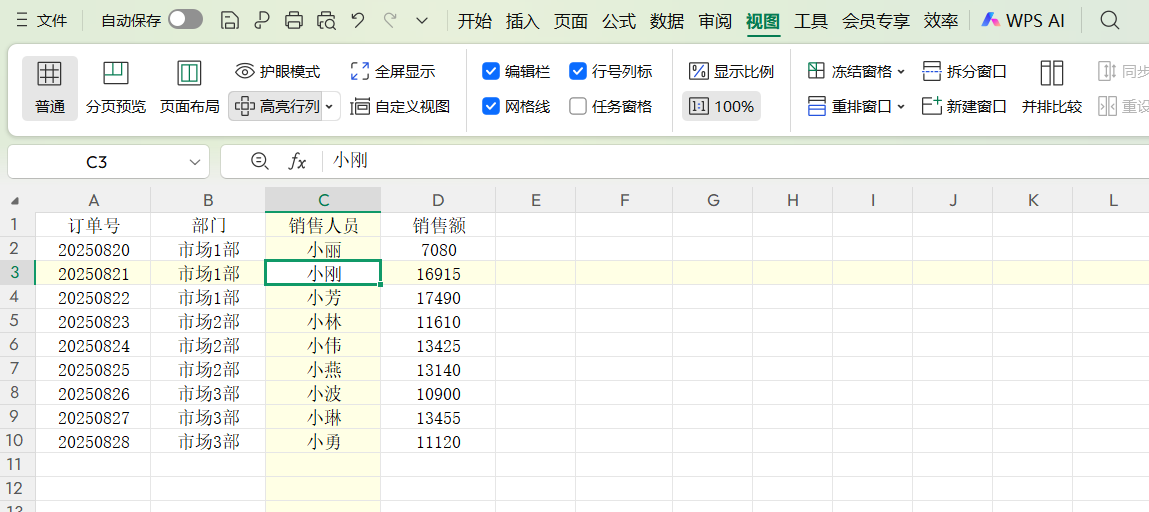Switch to 页面布局 view

pyautogui.click(x=190, y=88)
